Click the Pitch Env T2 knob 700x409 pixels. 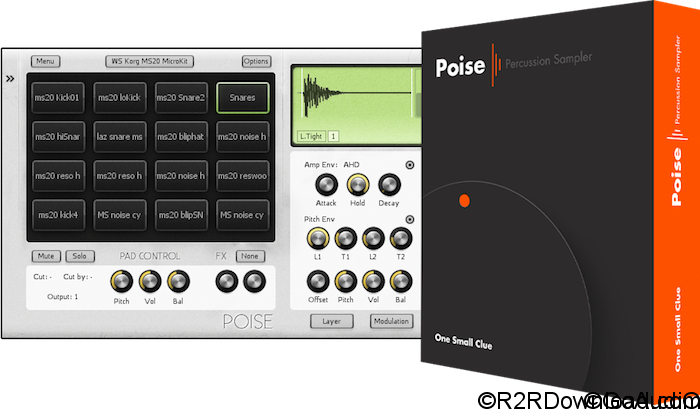[x=401, y=238]
